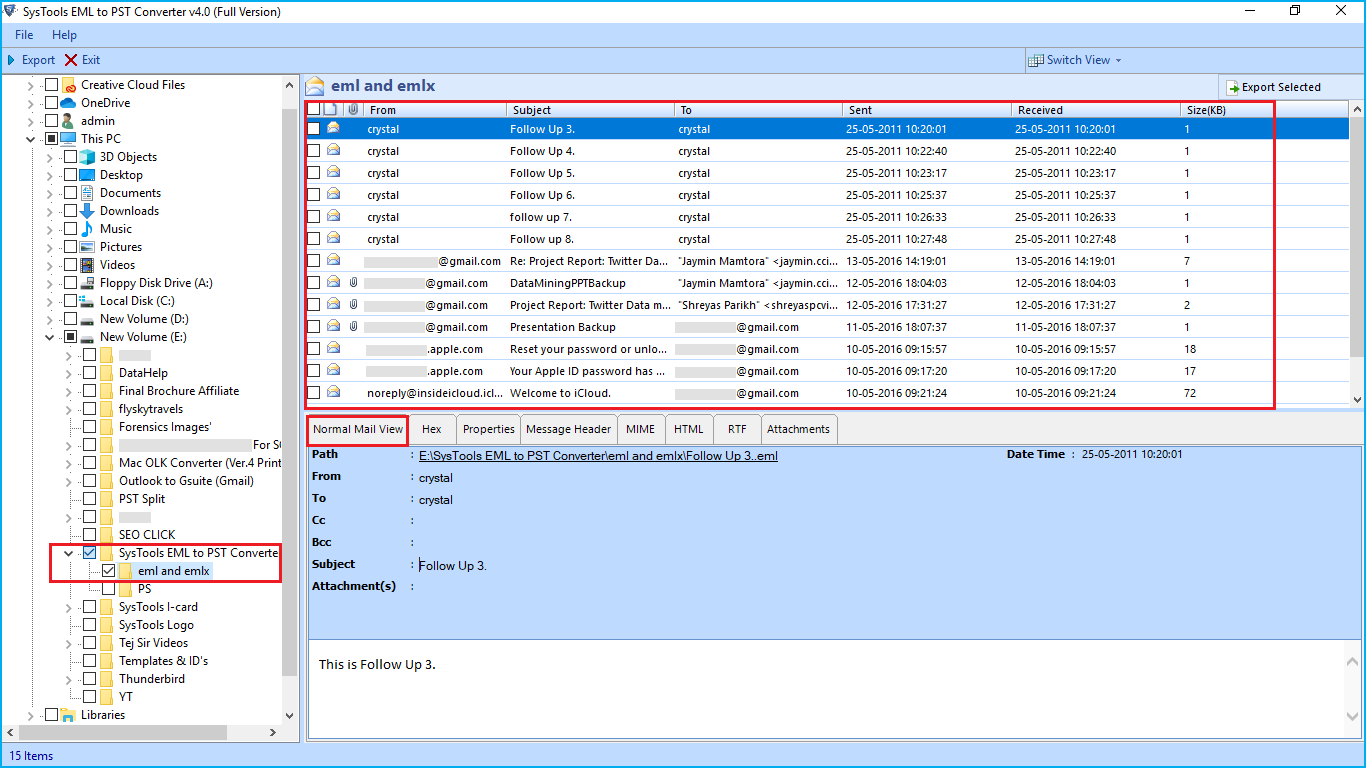Expand the New Volume (D:) node

point(50,319)
